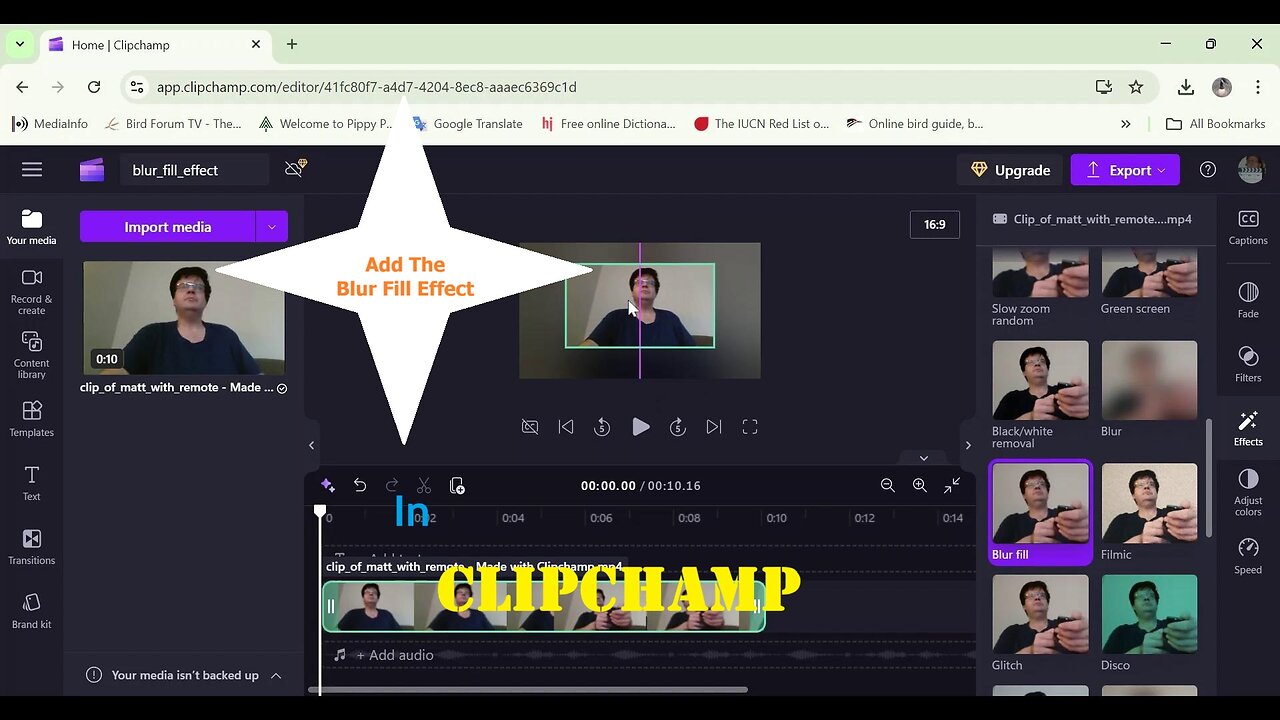1280x720 pixels.
Task: Open the Export dropdown
Action: (1125, 170)
